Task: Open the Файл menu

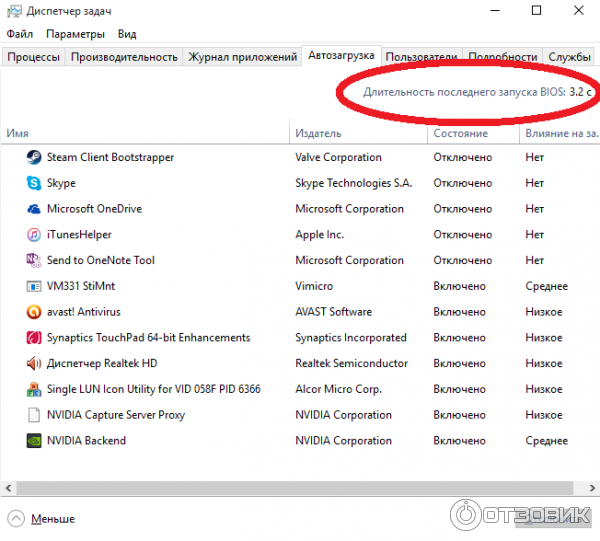Action: pyautogui.click(x=19, y=34)
